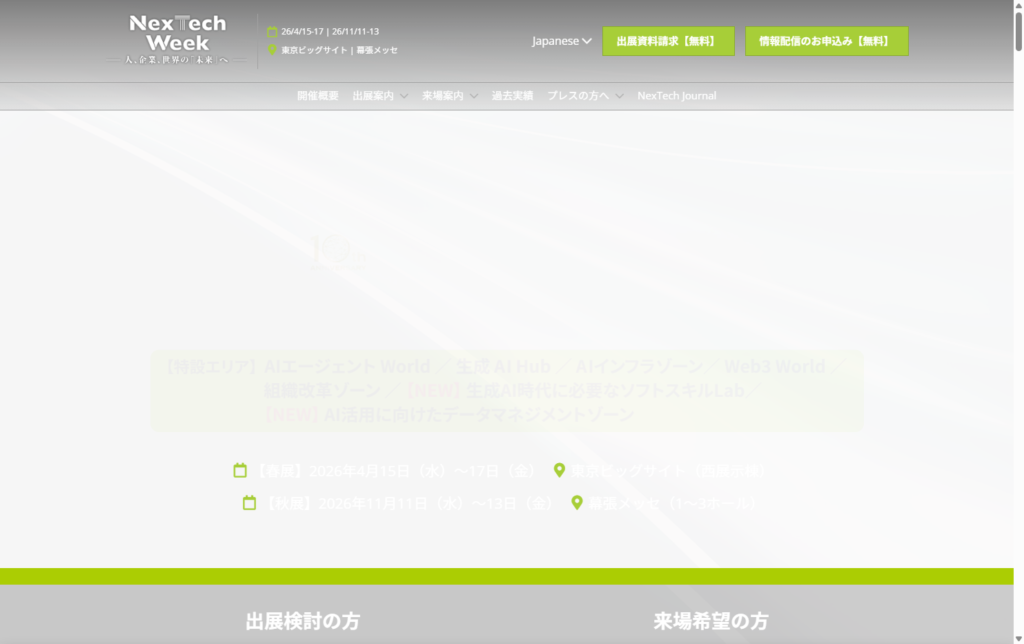Viewport: 1024px width, 644px height.
Task: Click the green pin icon beside 幕張メッセ（1～3ホール）
Action: [x=577, y=503]
